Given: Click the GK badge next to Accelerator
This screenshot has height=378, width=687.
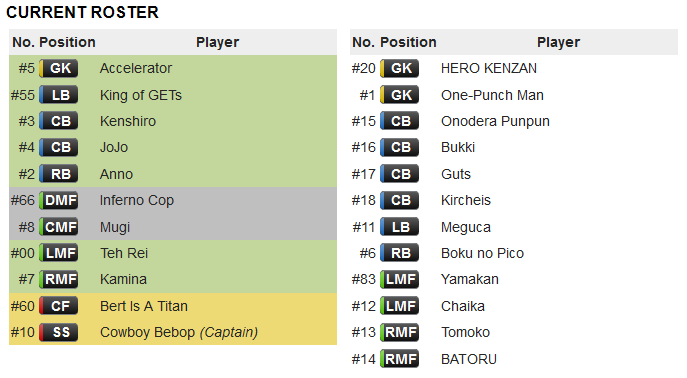Looking at the screenshot, I should pyautogui.click(x=59, y=68).
